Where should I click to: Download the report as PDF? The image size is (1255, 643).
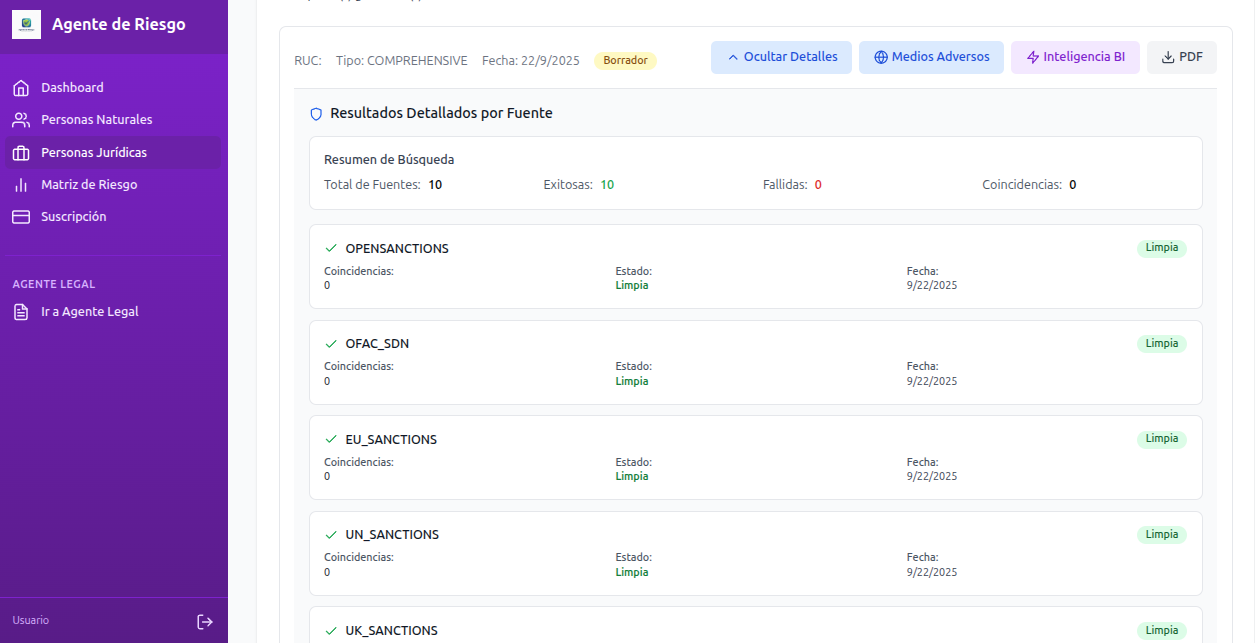coord(1181,57)
